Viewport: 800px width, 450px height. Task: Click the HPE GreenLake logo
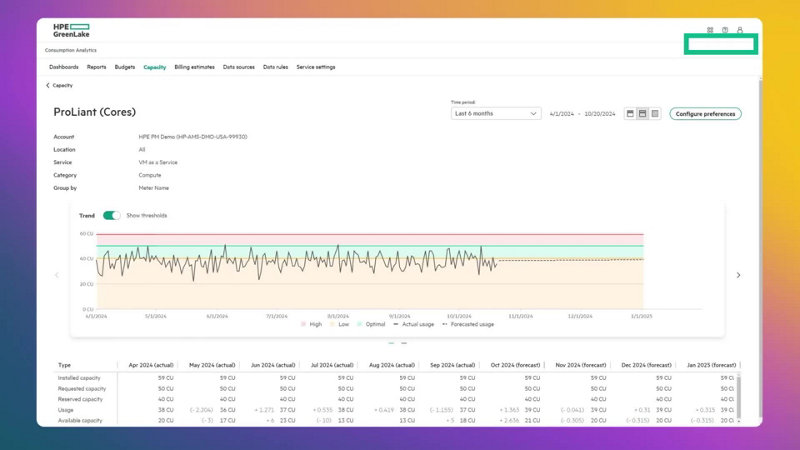(71, 30)
